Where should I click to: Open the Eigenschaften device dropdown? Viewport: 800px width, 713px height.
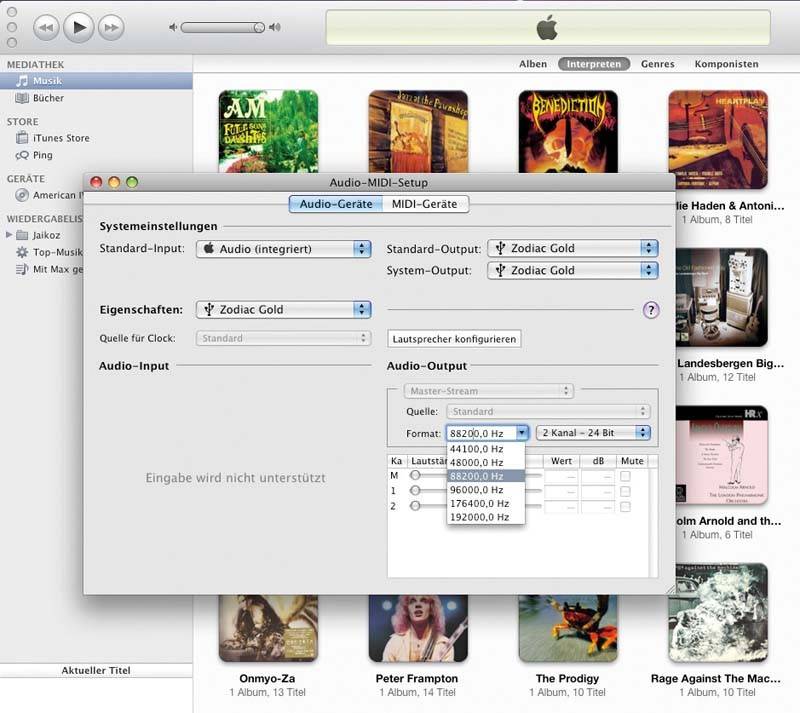coord(284,309)
